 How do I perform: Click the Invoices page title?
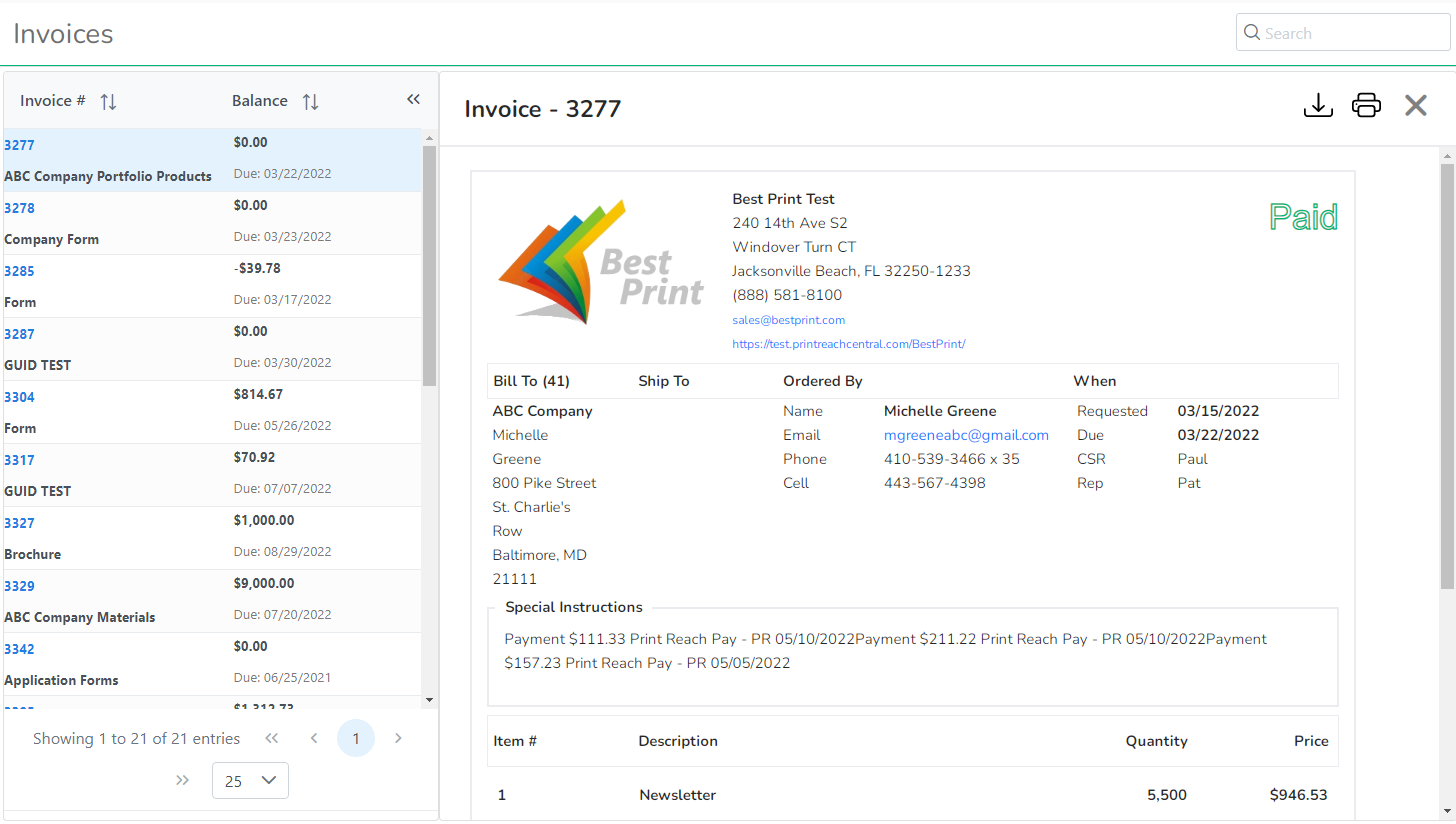63,33
